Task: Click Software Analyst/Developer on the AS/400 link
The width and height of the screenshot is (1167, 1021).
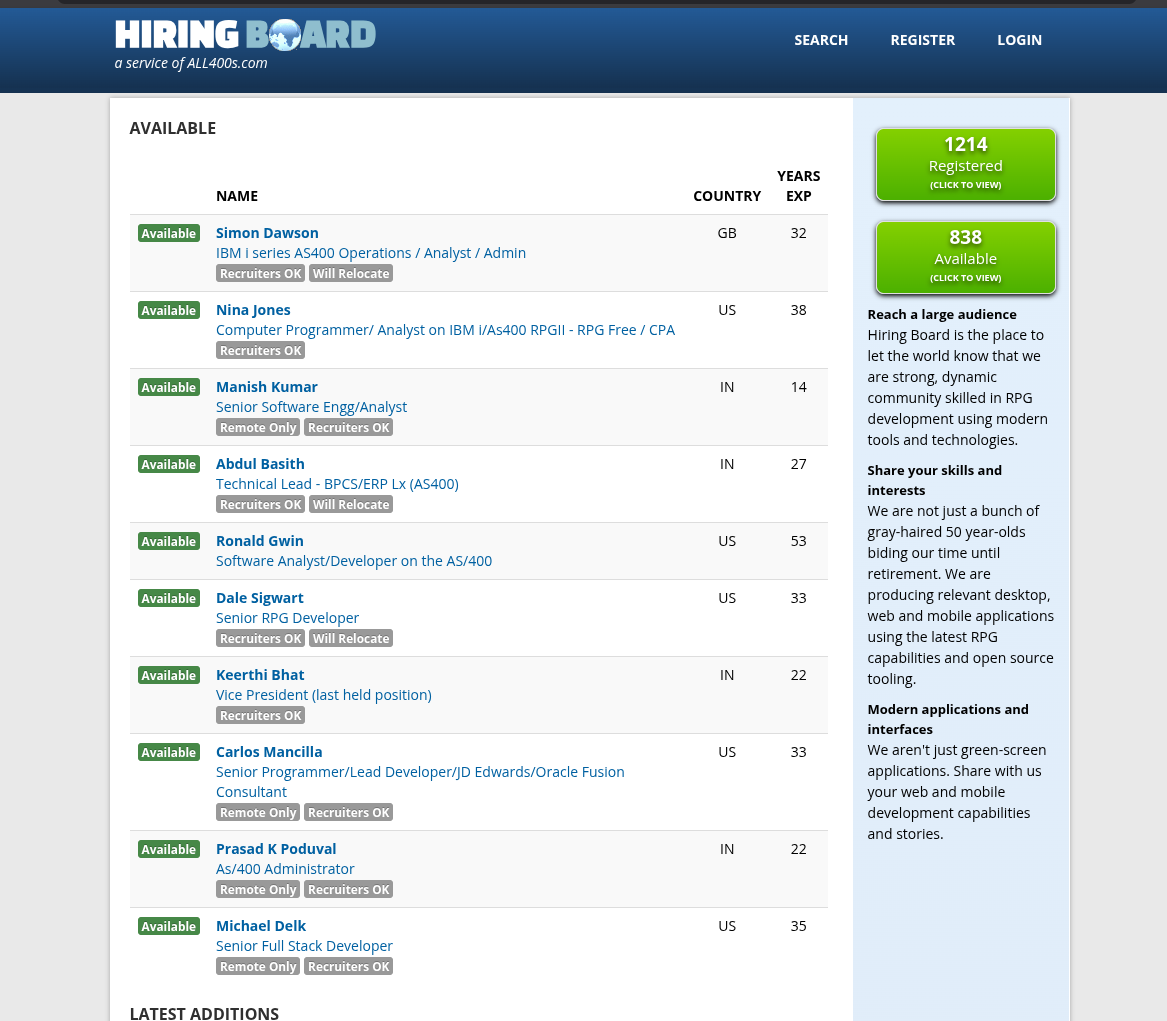Action: click(x=354, y=561)
